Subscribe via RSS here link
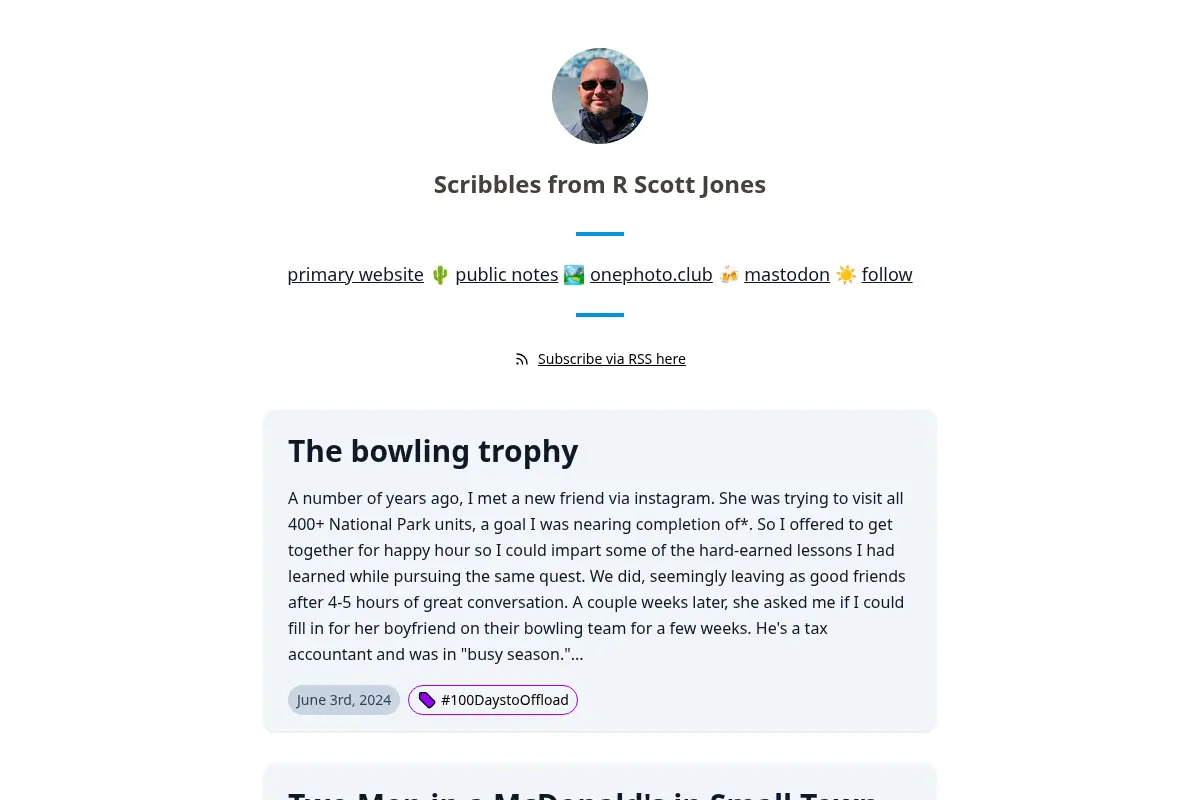The height and width of the screenshot is (800, 1200). click(x=612, y=359)
